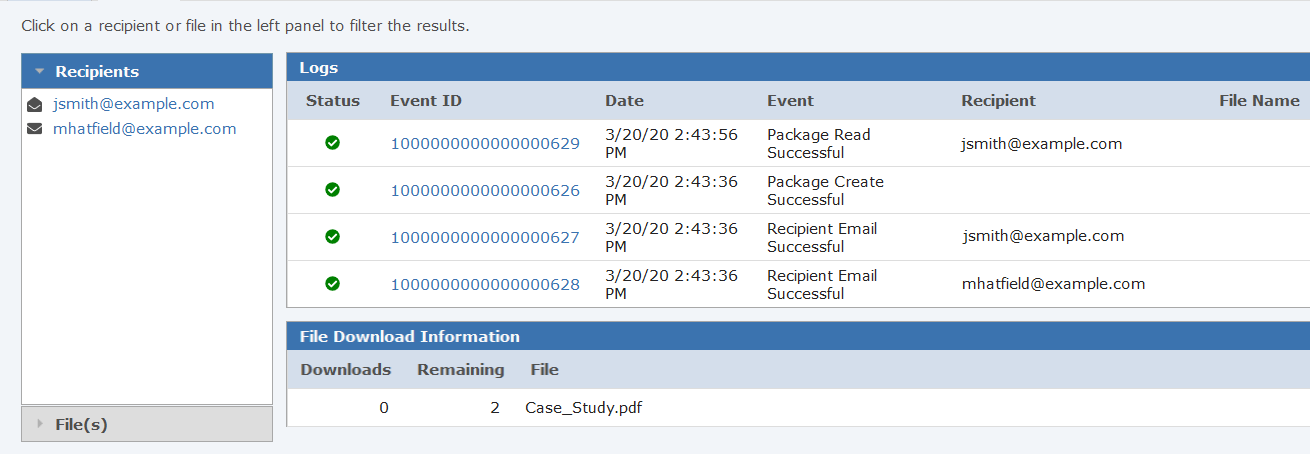Viewport: 1310px width, 454px height.
Task: Open event ID 1000000000000000628
Action: (x=485, y=284)
